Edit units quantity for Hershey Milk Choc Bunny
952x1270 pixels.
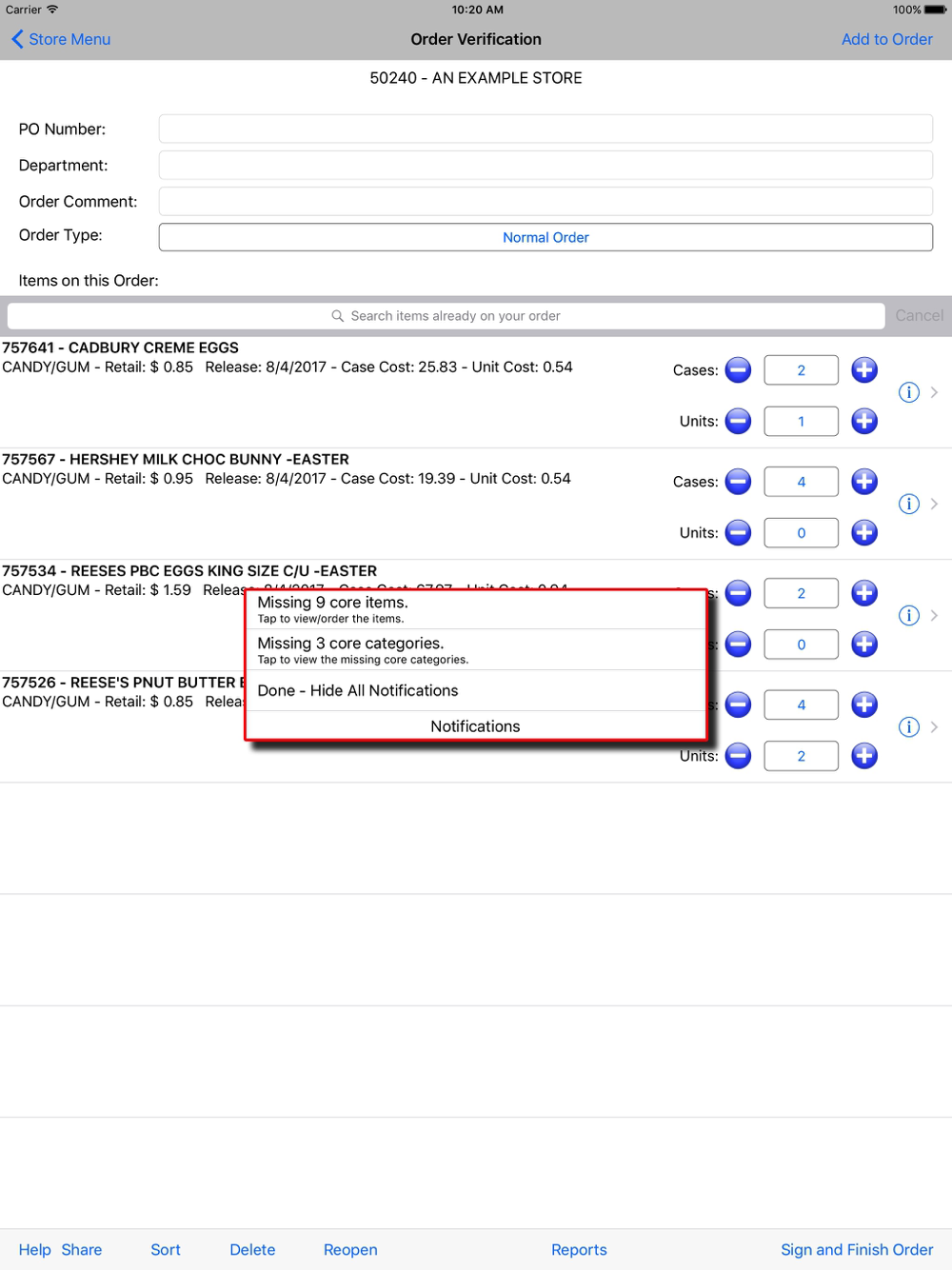coord(801,532)
